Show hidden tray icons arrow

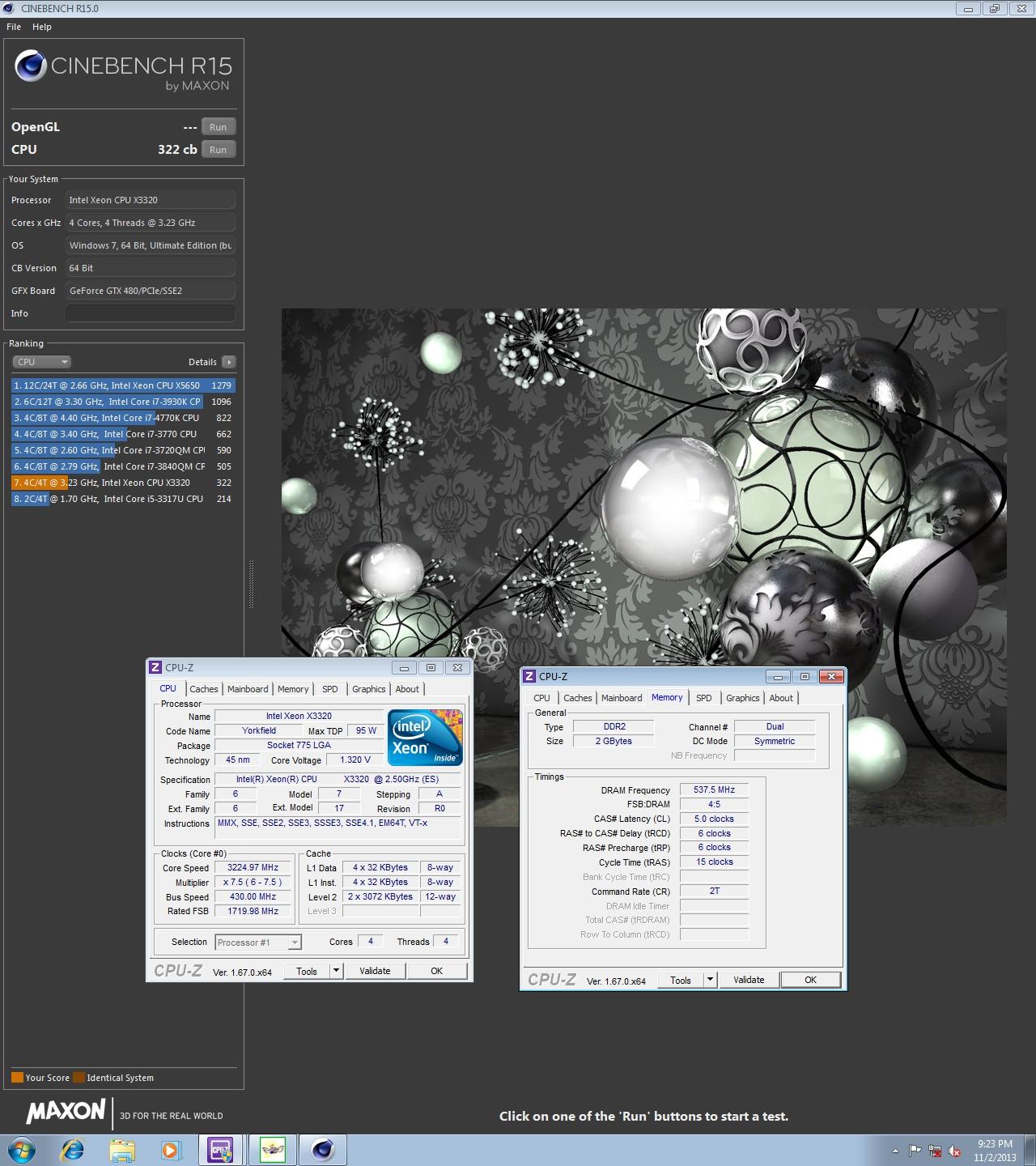895,1151
